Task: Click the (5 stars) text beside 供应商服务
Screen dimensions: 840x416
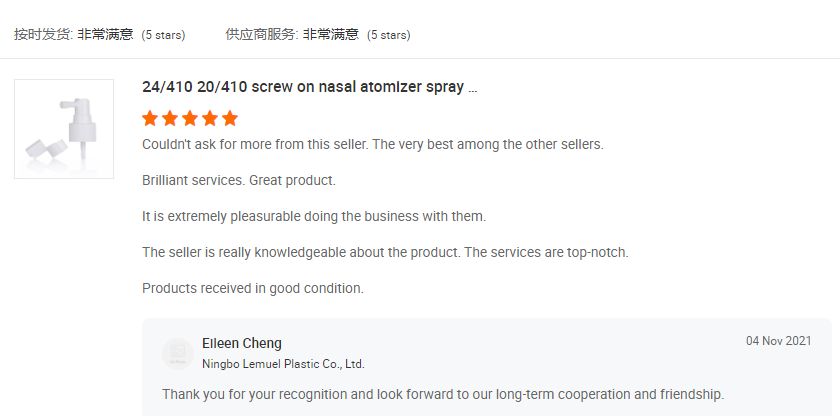Action: point(389,35)
